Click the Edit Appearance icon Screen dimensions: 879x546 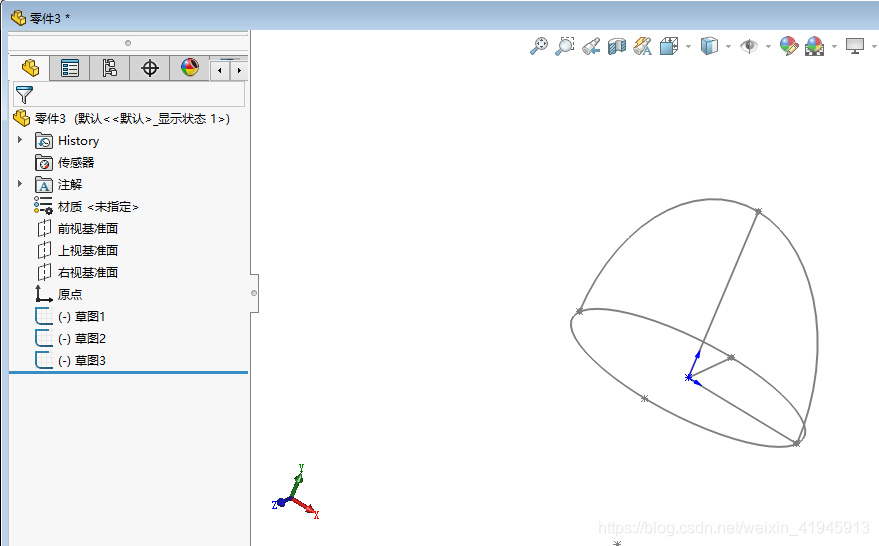point(789,46)
